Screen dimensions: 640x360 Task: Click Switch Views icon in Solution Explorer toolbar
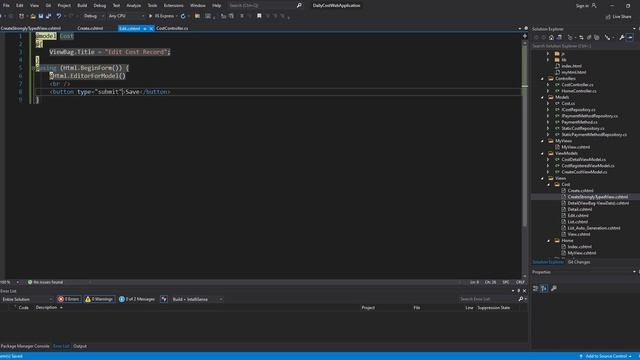(559, 37)
